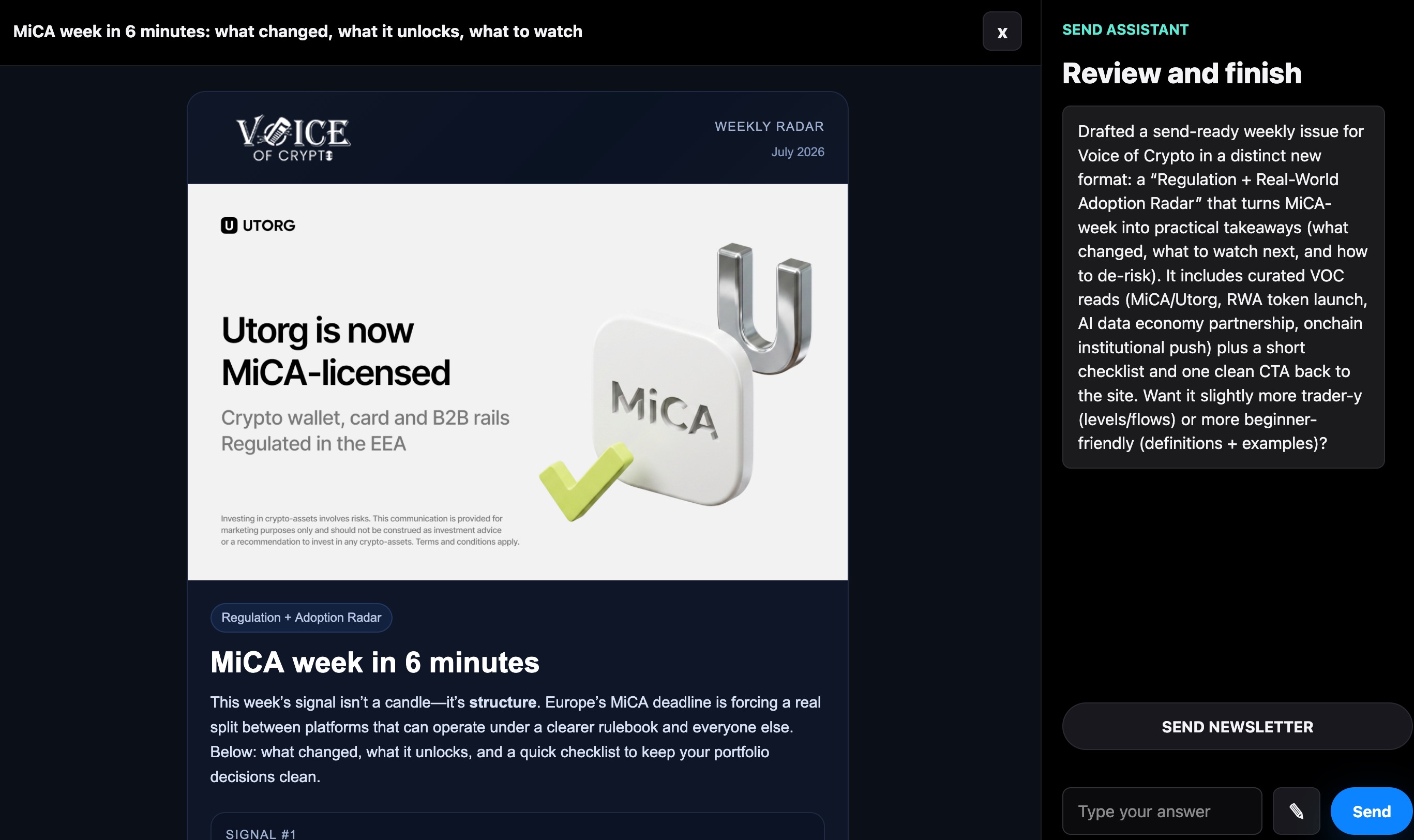
Task: Click the MiCA tile graphic in banner
Action: 672,410
